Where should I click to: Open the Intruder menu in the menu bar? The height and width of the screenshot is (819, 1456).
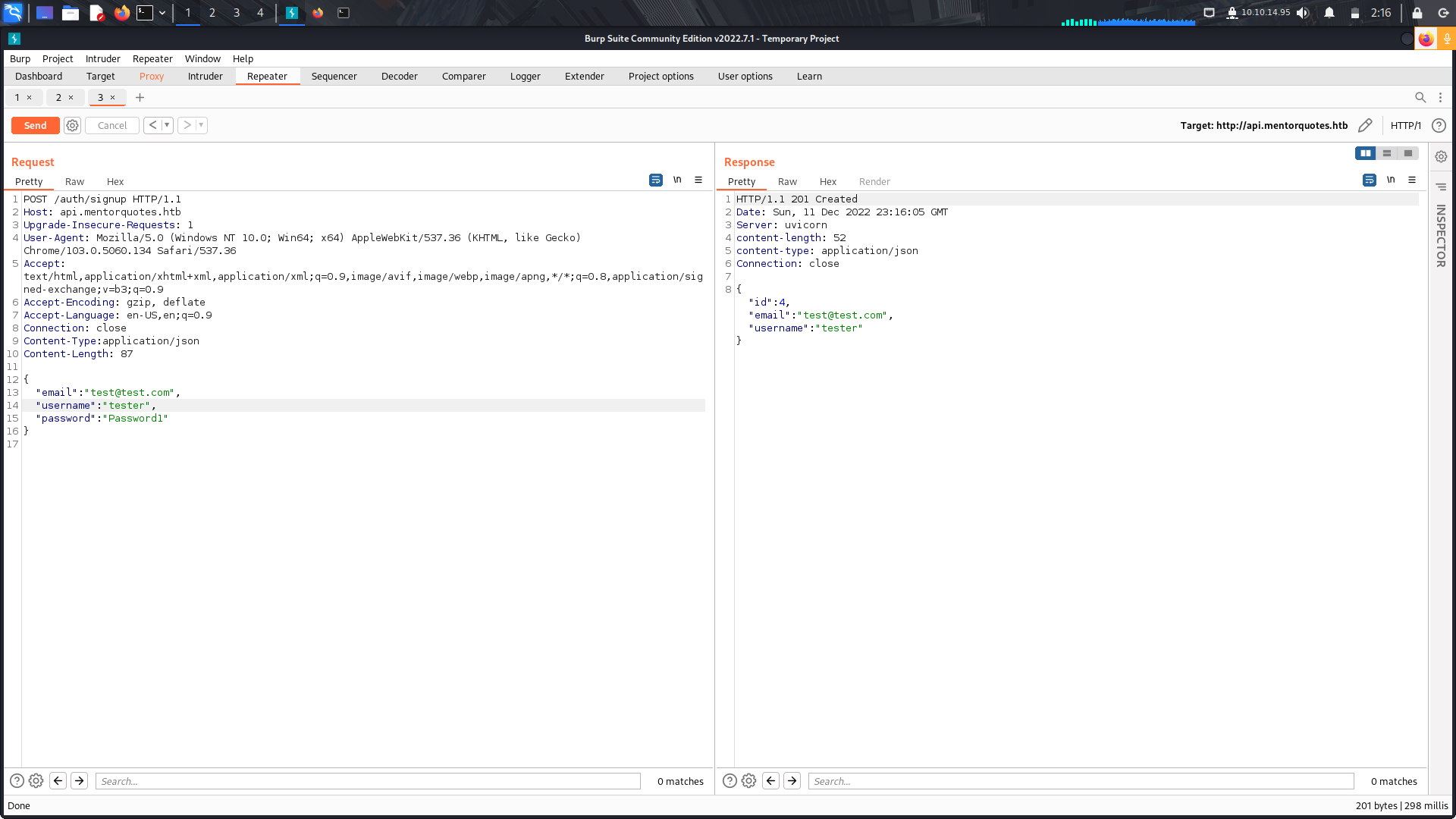[x=102, y=58]
